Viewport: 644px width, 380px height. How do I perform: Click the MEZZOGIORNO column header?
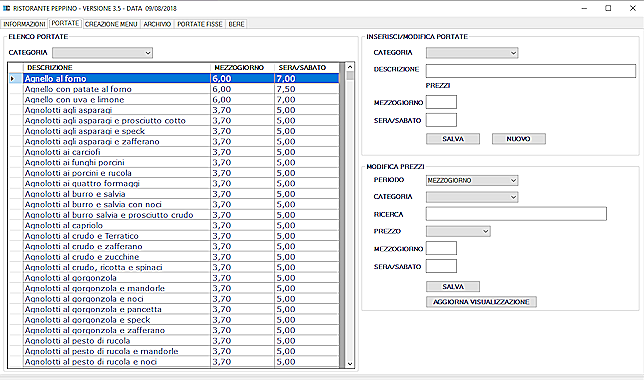(243, 68)
